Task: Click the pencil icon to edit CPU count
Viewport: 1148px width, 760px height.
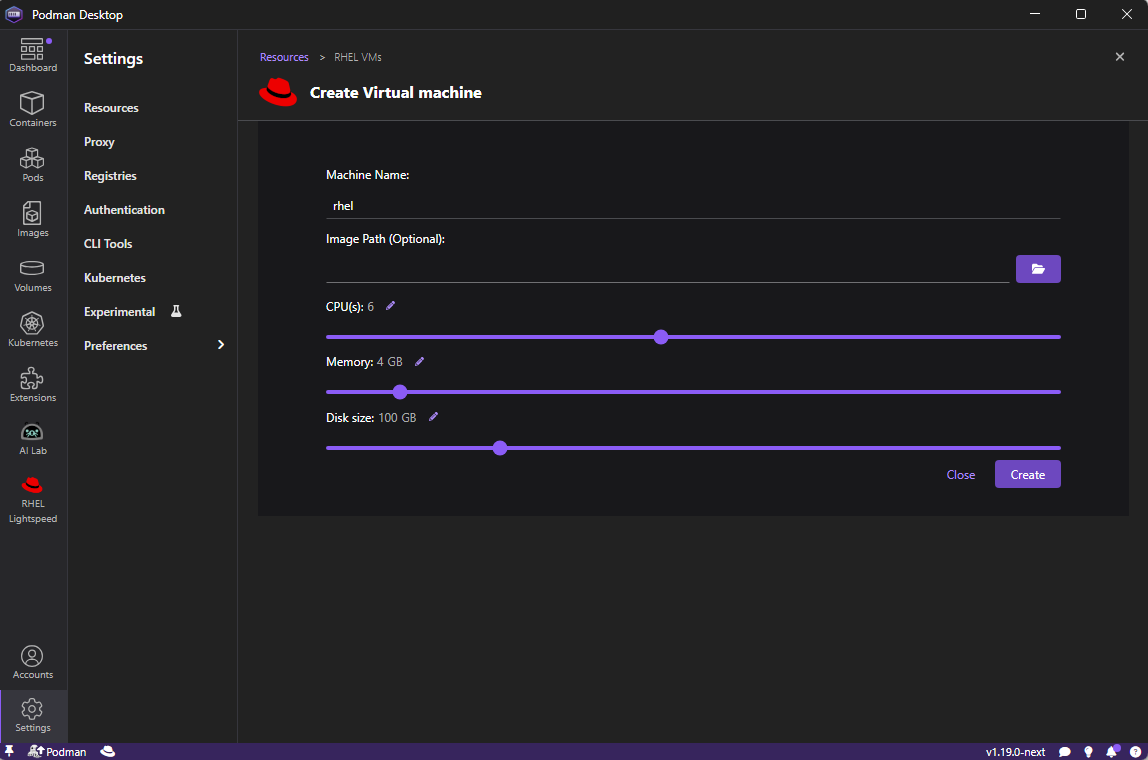Action: [x=391, y=306]
